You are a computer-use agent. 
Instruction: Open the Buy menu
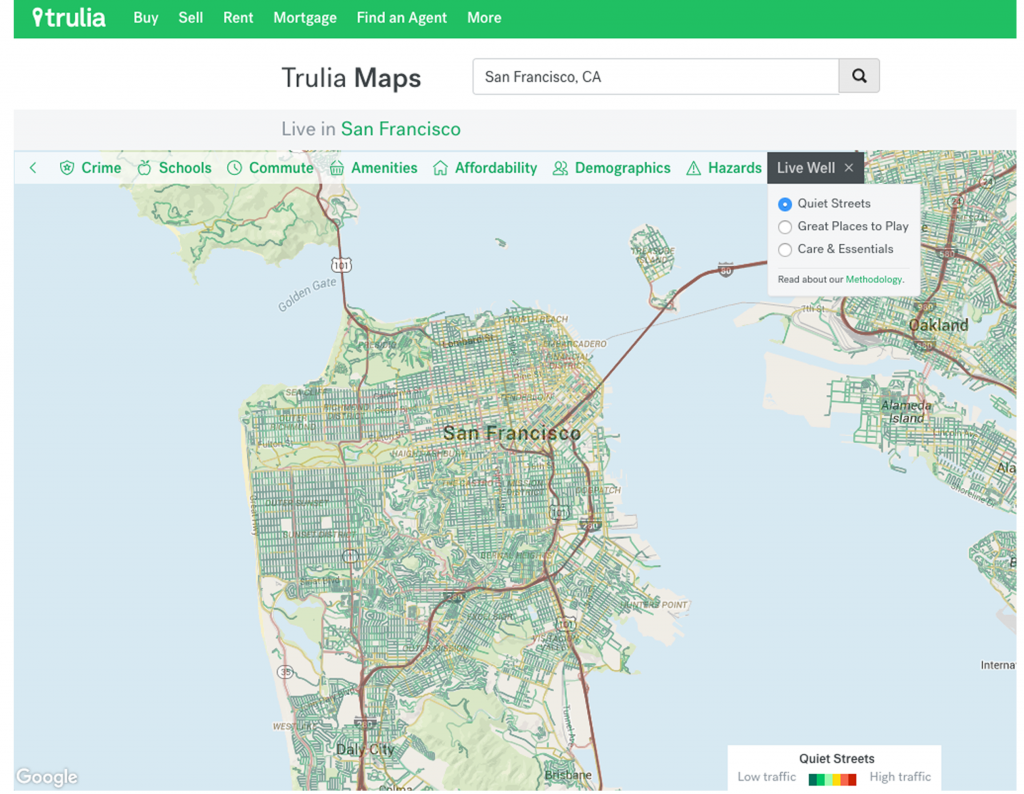[146, 18]
